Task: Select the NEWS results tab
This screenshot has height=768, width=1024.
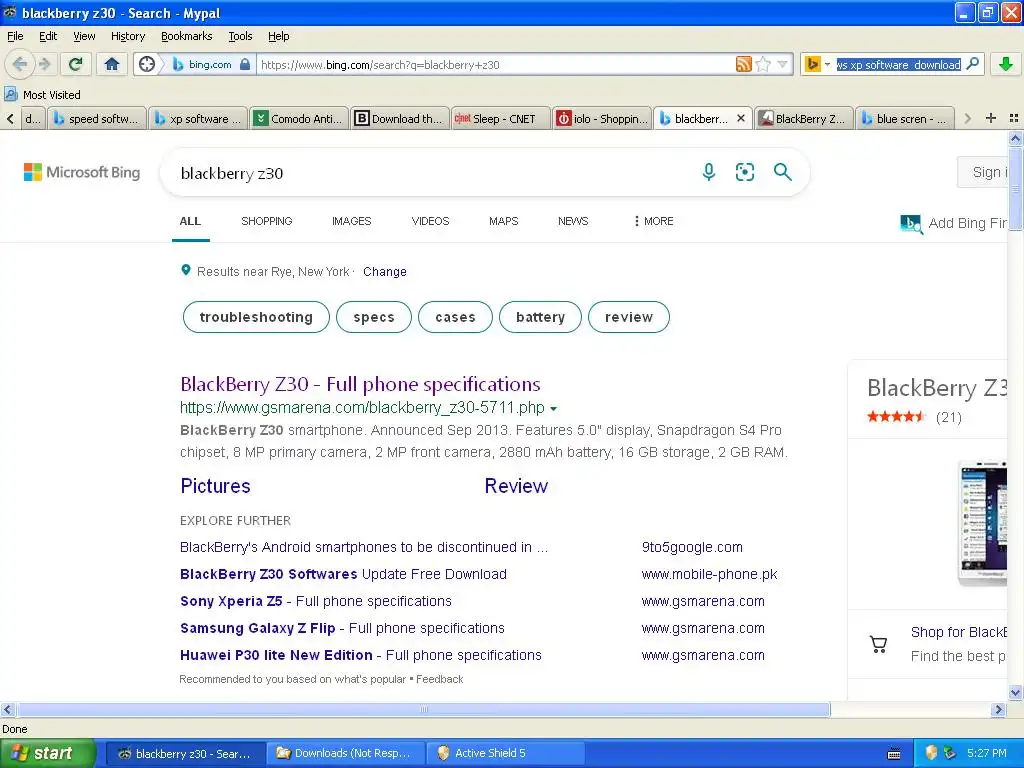Action: [573, 221]
